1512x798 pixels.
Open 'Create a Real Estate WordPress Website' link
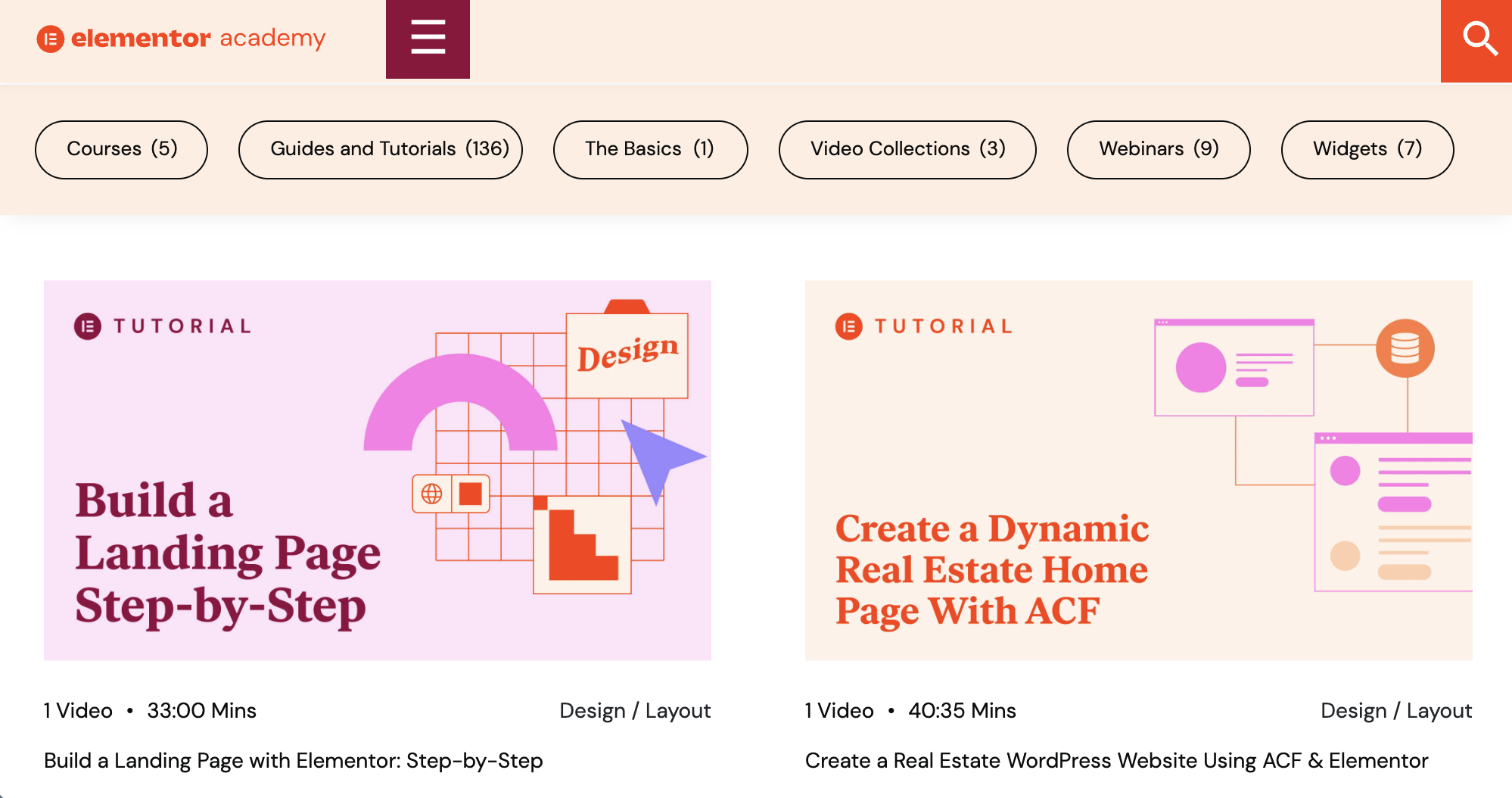[x=1116, y=760]
